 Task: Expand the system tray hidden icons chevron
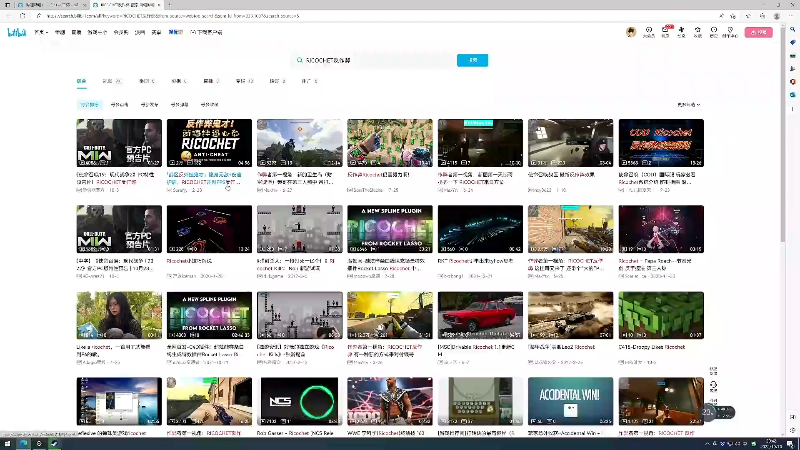(x=707, y=444)
